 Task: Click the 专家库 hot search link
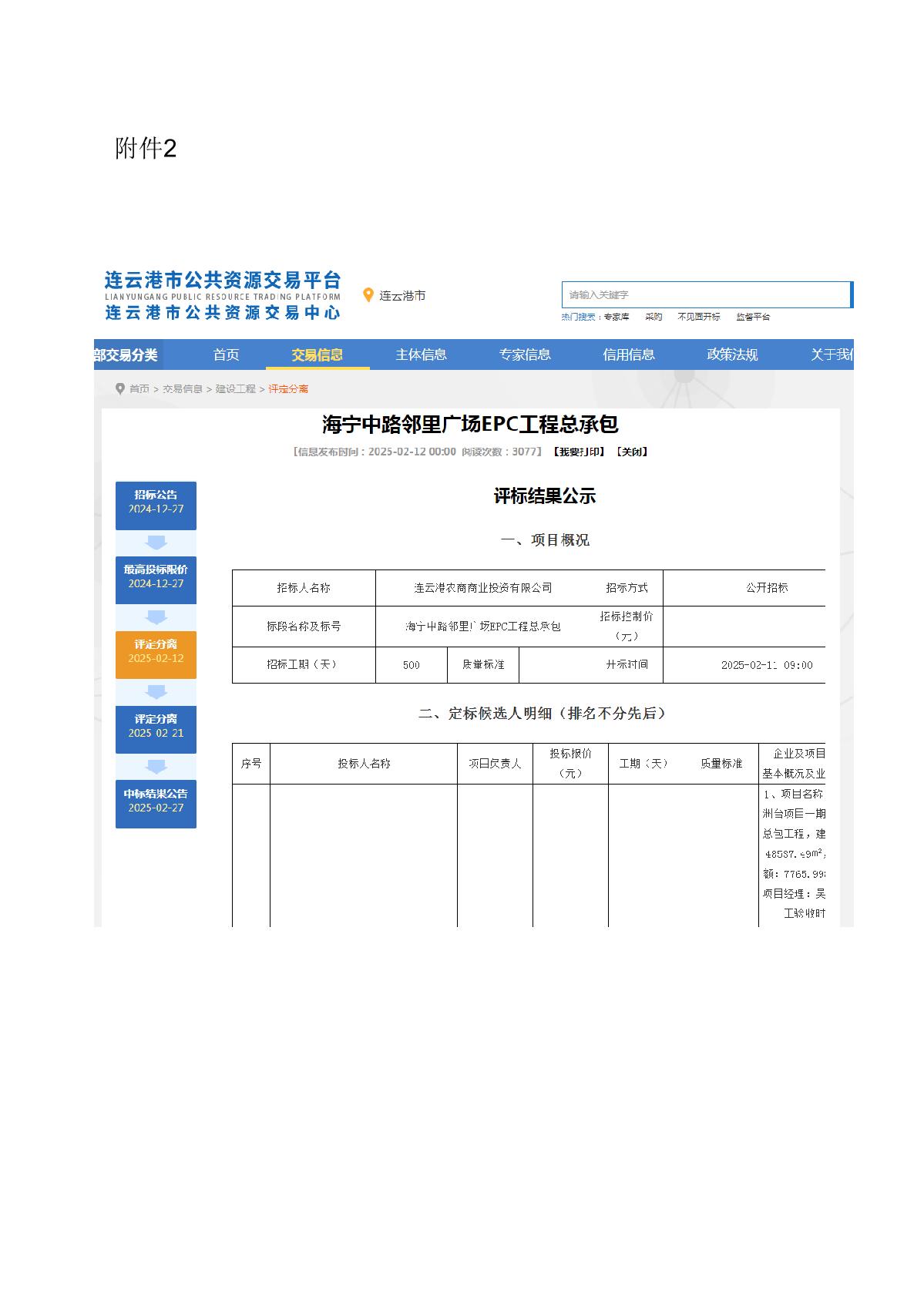[x=617, y=317]
